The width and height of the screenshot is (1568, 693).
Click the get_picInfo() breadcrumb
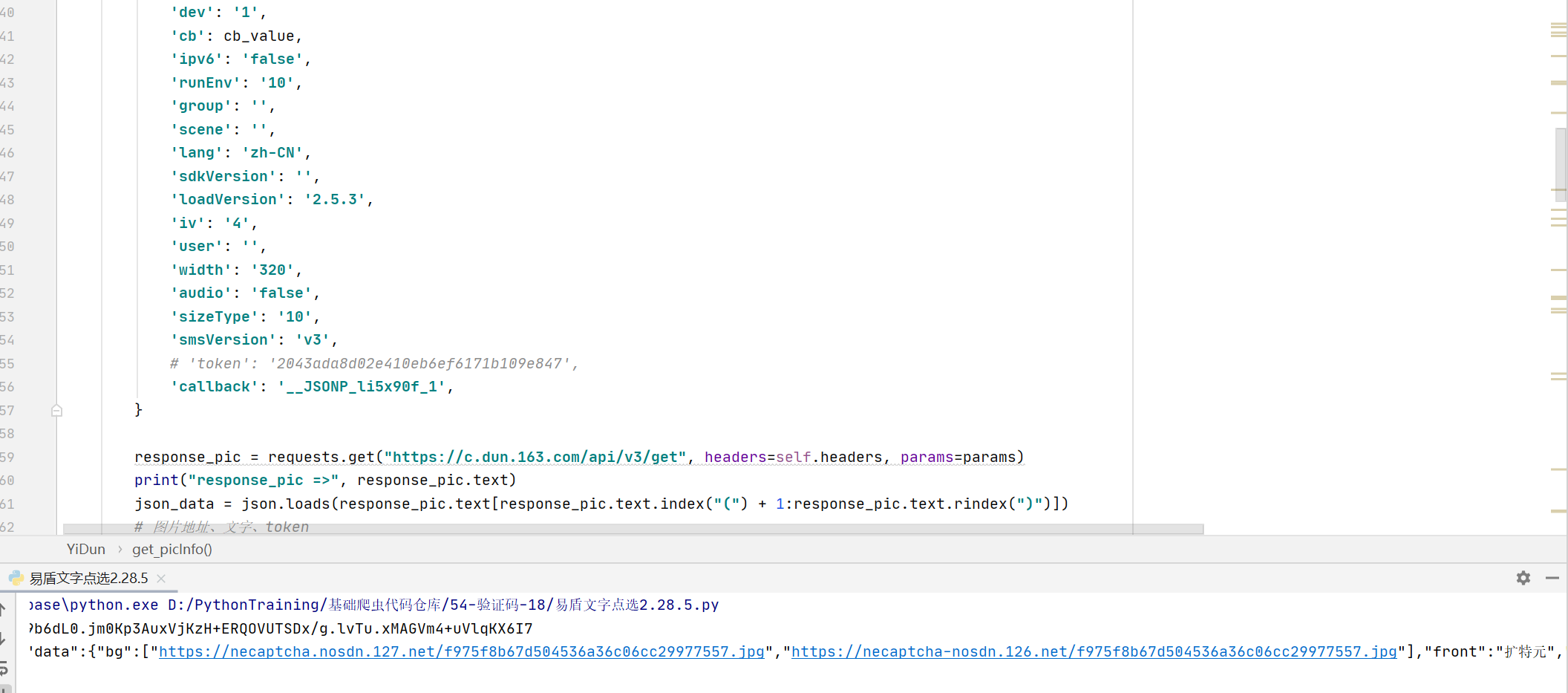tap(171, 549)
